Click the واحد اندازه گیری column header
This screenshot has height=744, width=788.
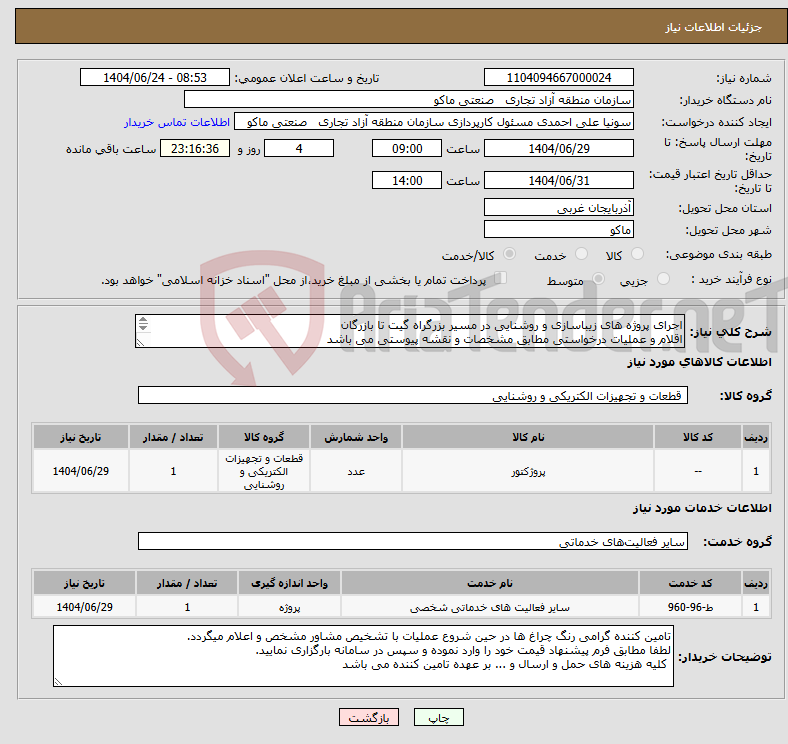289,583
